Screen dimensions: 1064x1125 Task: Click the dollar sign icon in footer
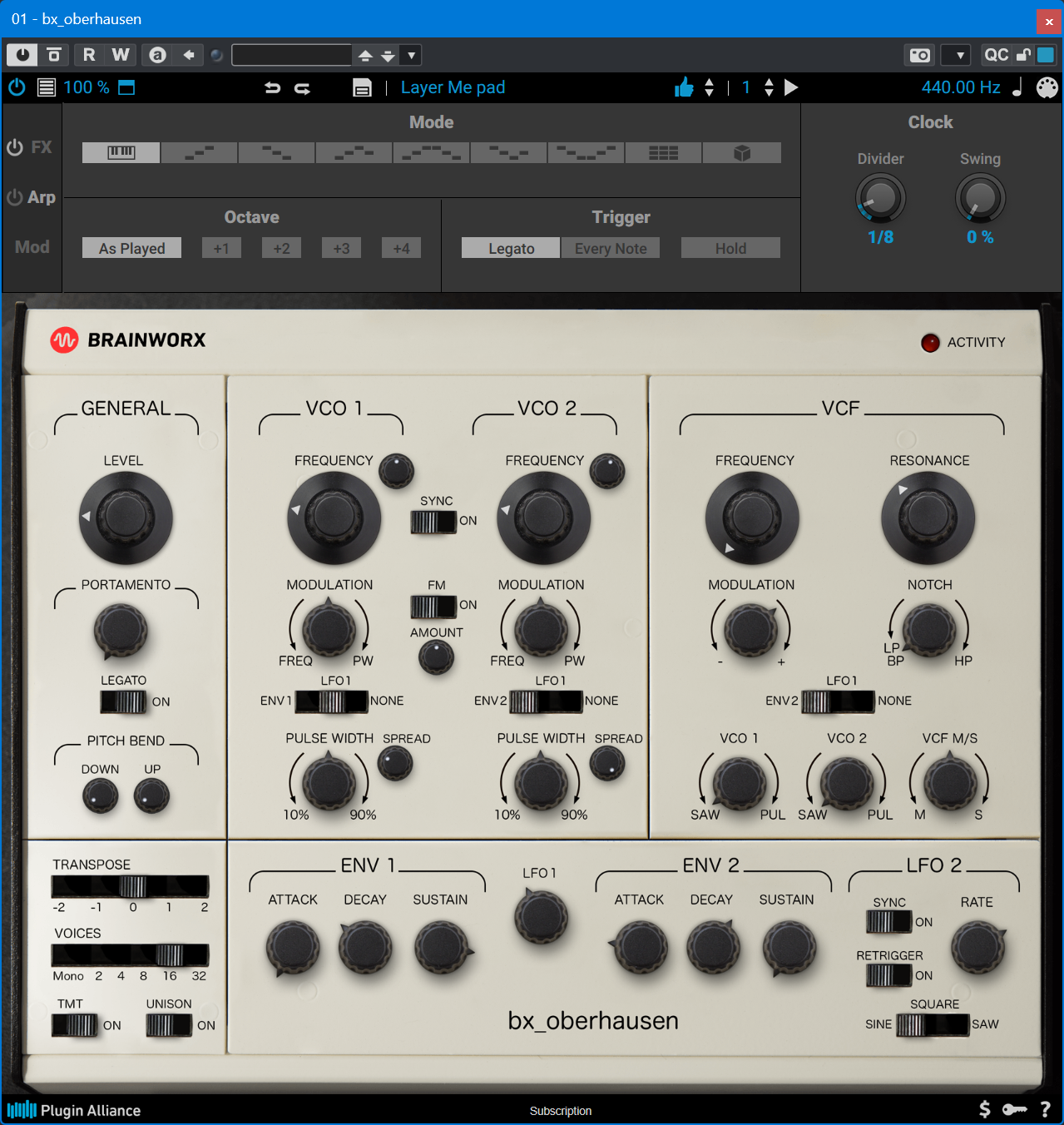pyautogui.click(x=985, y=1109)
